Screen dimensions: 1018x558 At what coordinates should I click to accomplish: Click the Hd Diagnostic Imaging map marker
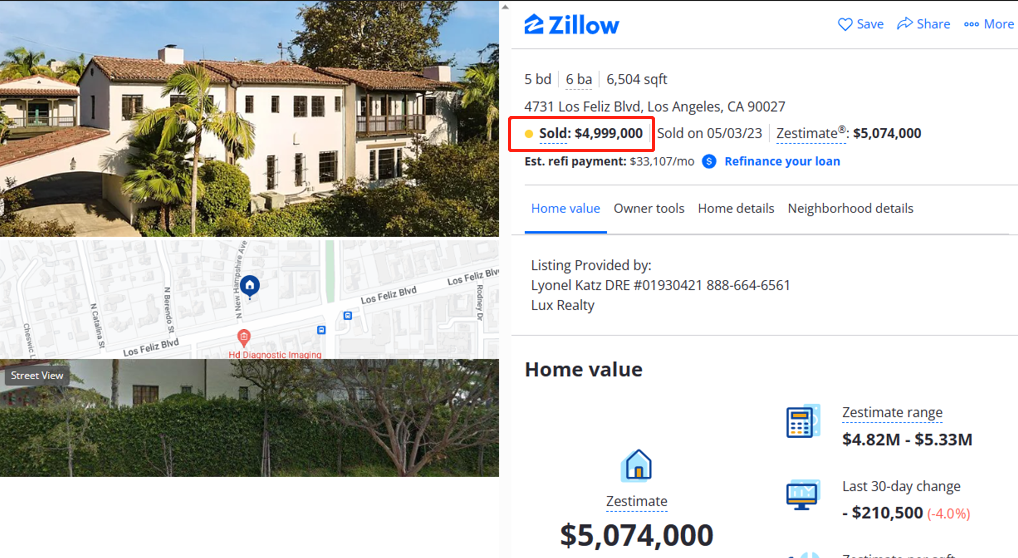click(x=242, y=337)
